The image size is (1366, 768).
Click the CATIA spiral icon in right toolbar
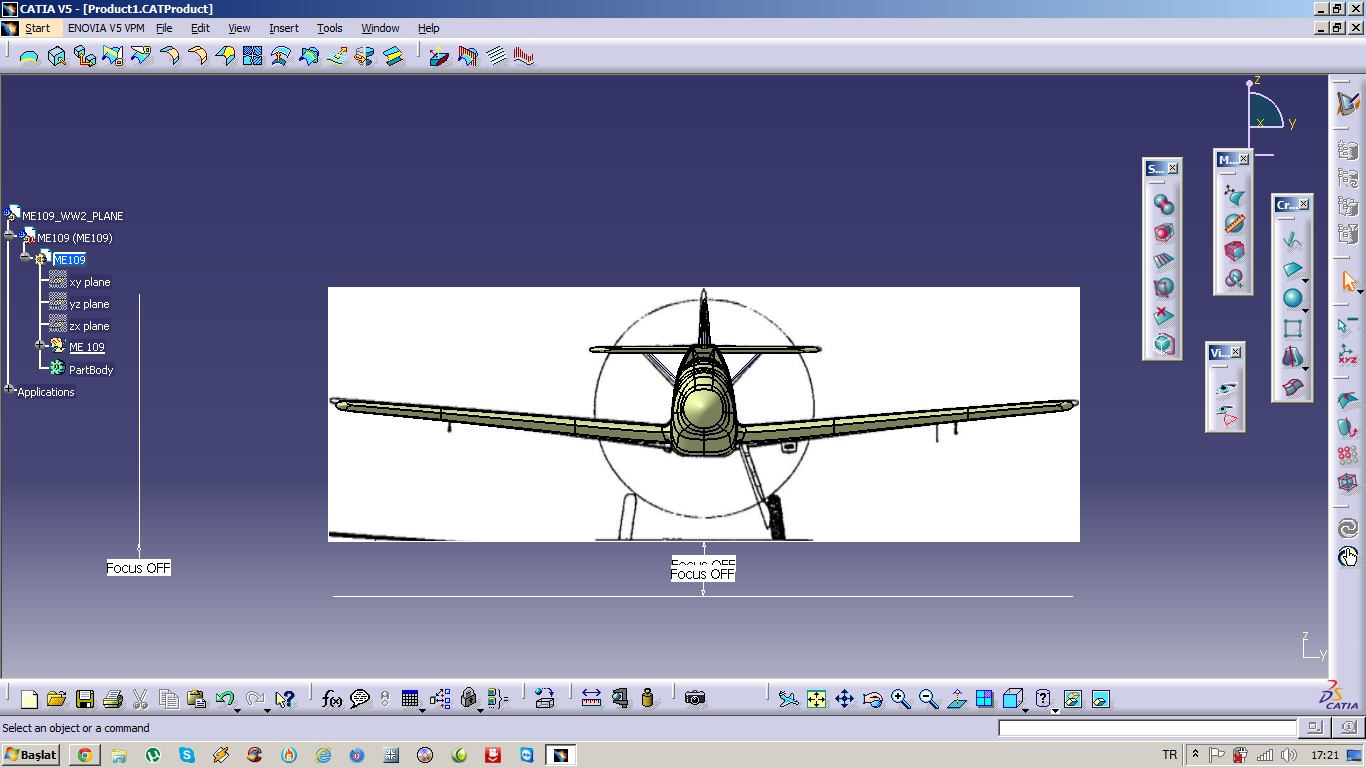[1348, 528]
